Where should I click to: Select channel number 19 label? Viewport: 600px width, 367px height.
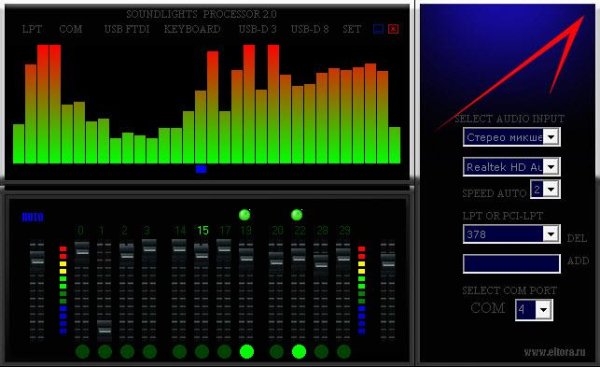[x=246, y=230]
